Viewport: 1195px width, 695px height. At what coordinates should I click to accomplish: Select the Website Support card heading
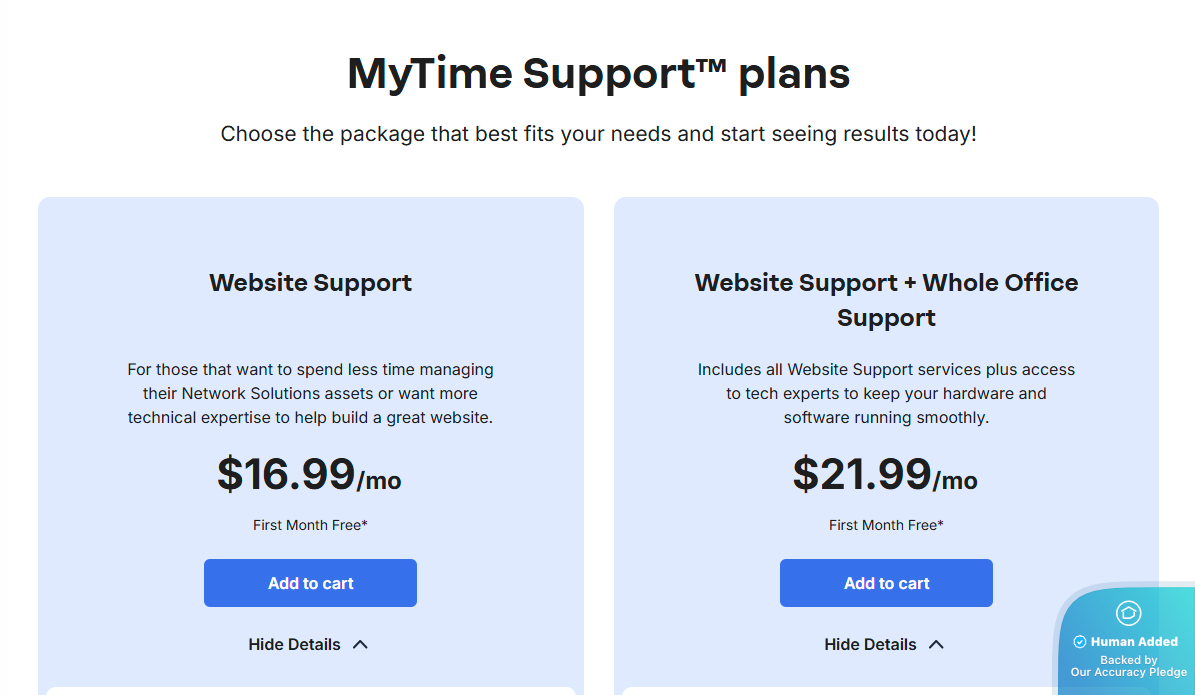click(x=310, y=283)
